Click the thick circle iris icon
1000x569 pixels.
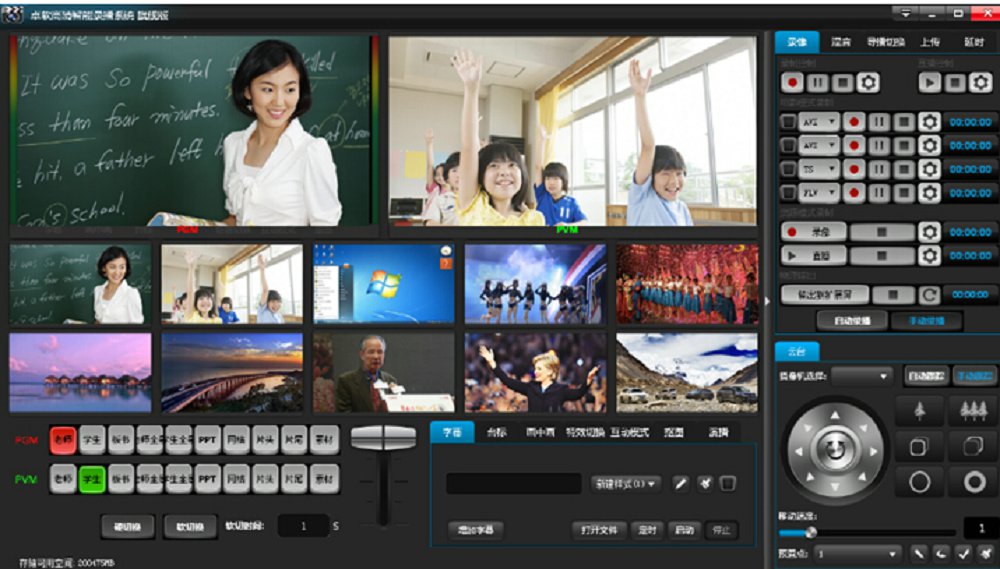tap(973, 482)
